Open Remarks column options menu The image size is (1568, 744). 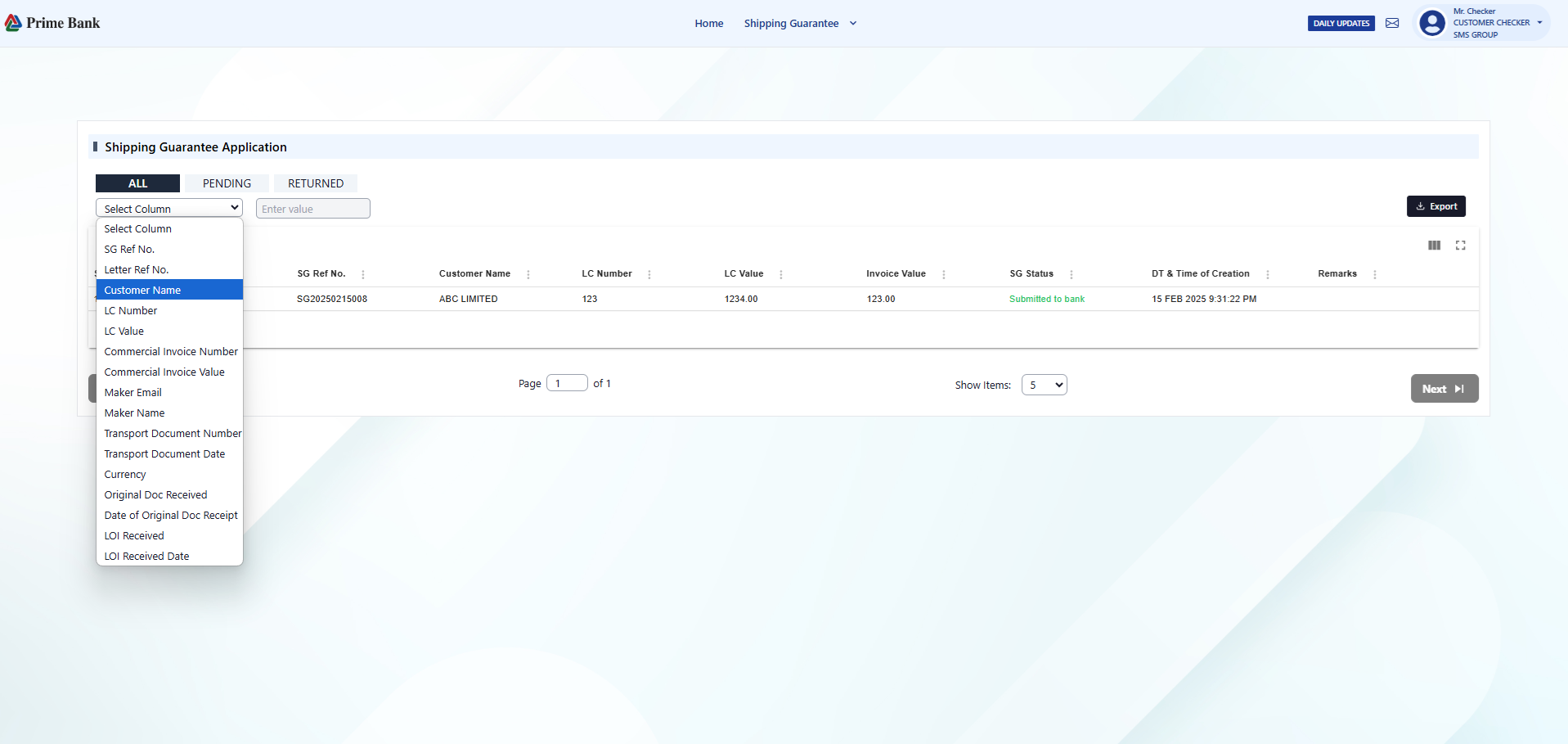coord(1375,274)
